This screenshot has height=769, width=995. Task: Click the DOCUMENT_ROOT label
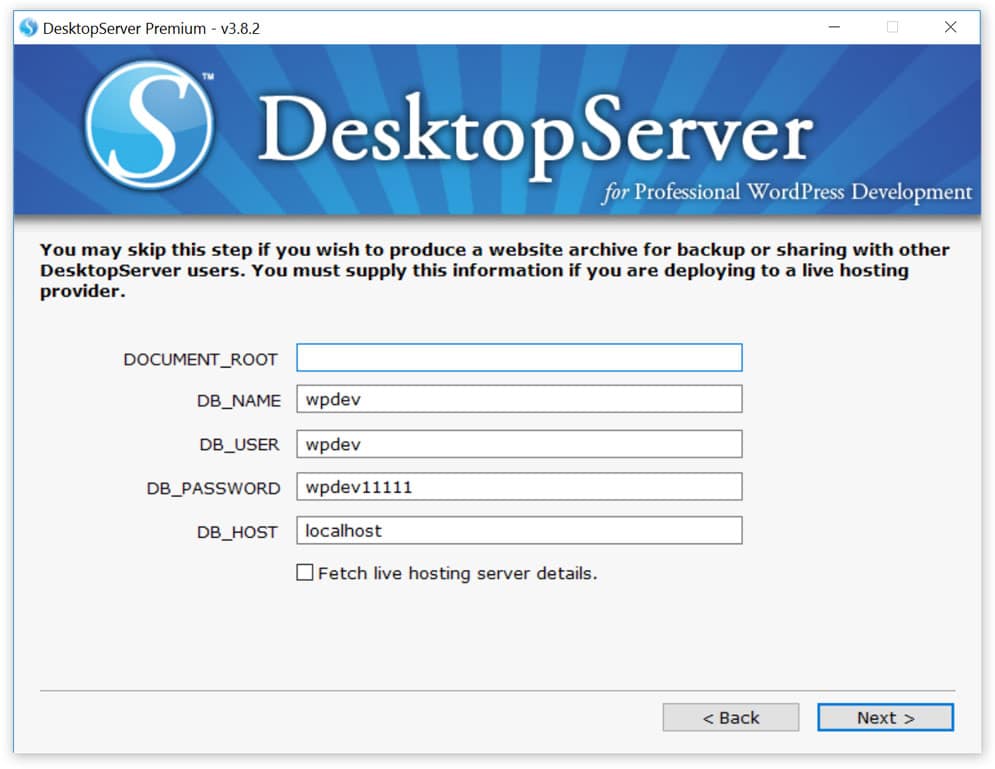pos(201,360)
